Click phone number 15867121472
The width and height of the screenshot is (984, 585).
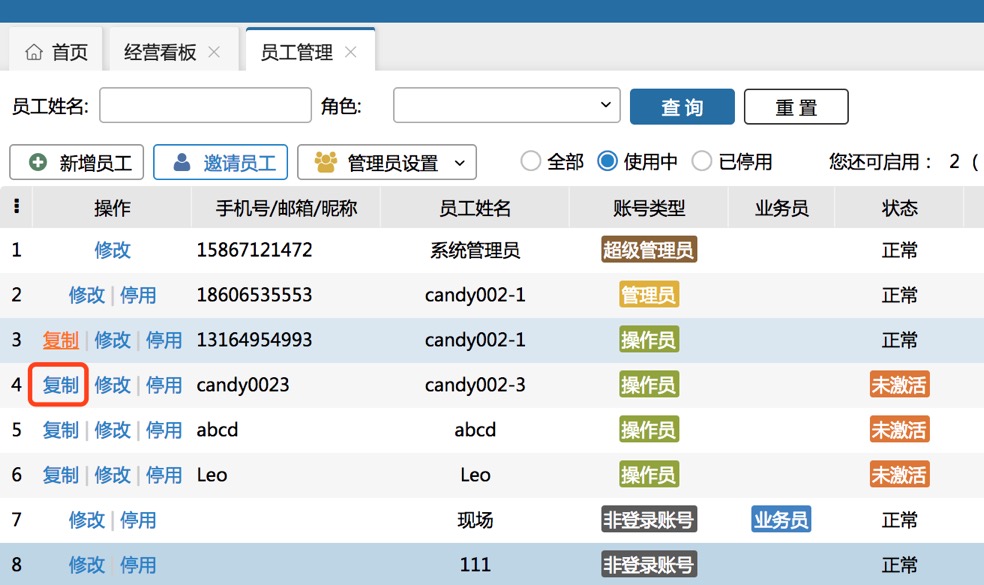pos(254,250)
